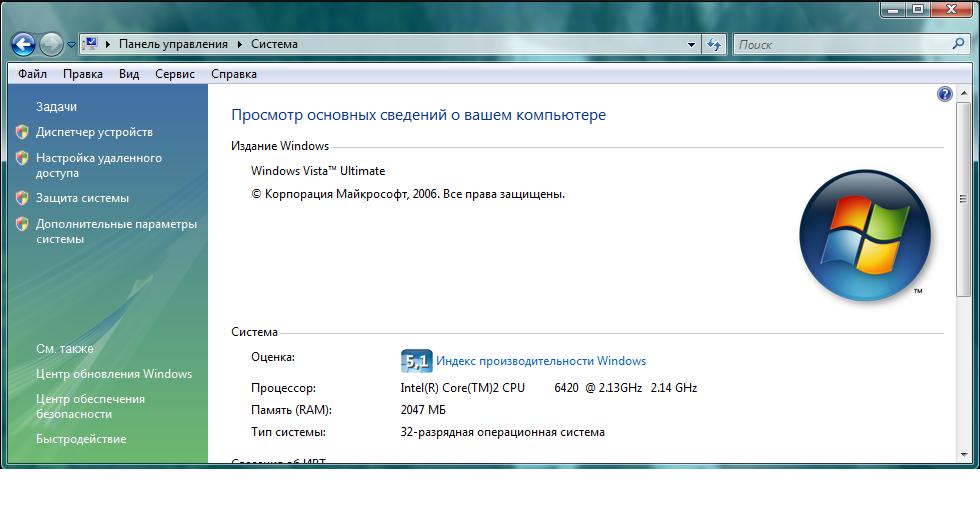
Task: Click the 5,1 performance score badge
Action: pyautogui.click(x=416, y=361)
